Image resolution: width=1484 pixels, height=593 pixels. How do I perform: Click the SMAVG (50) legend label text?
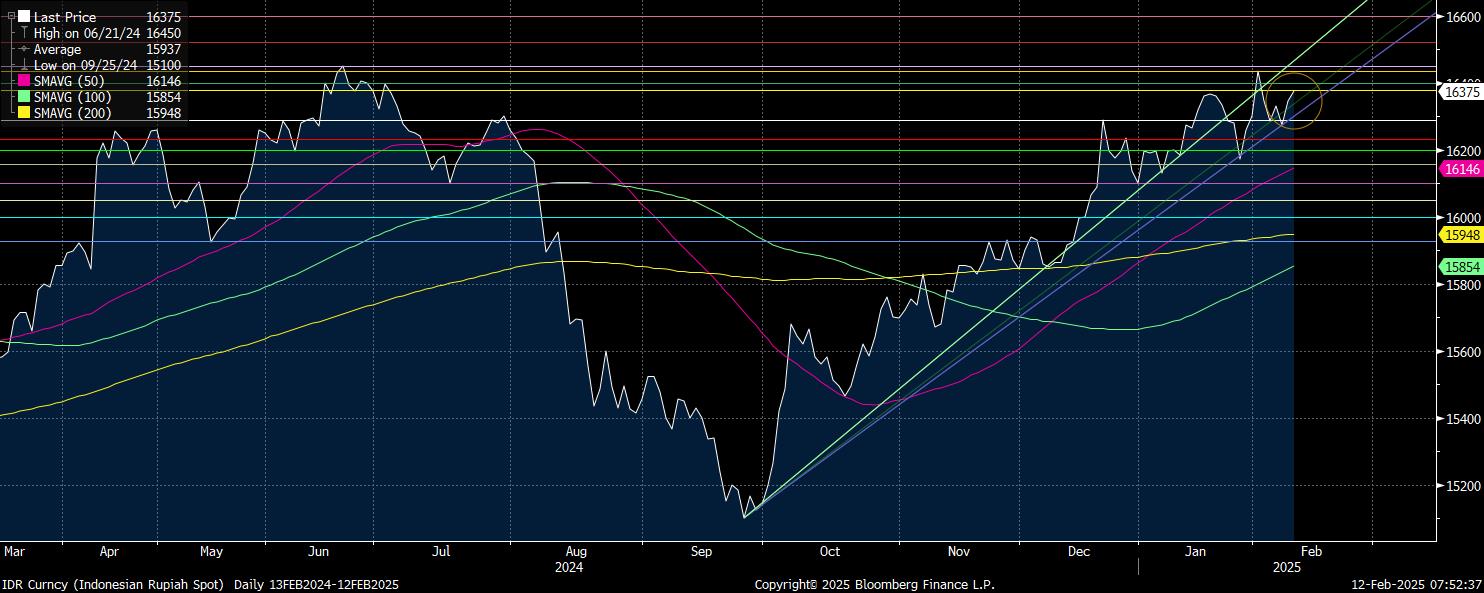click(69, 81)
